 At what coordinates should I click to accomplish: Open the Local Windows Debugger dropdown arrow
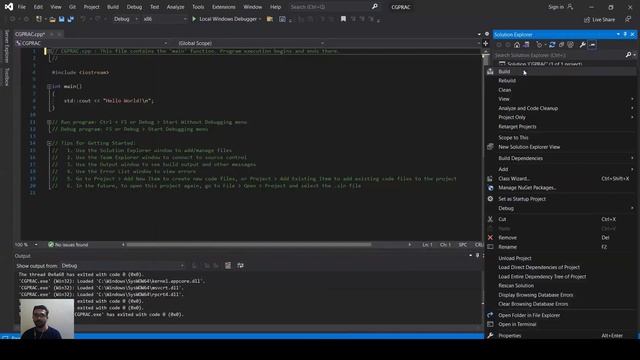tap(260, 19)
